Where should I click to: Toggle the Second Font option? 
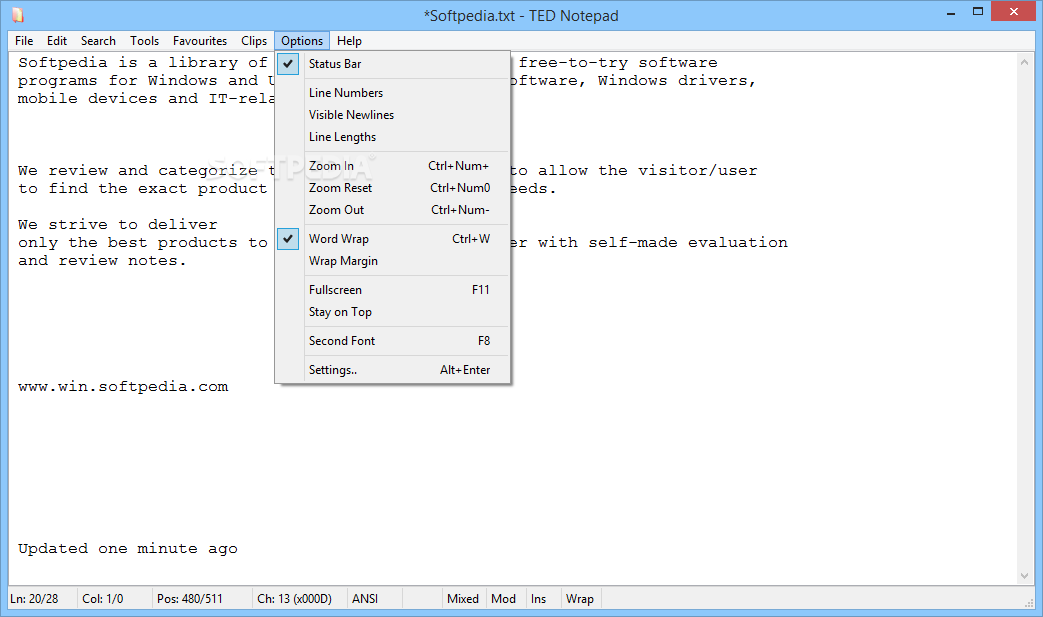(x=392, y=340)
